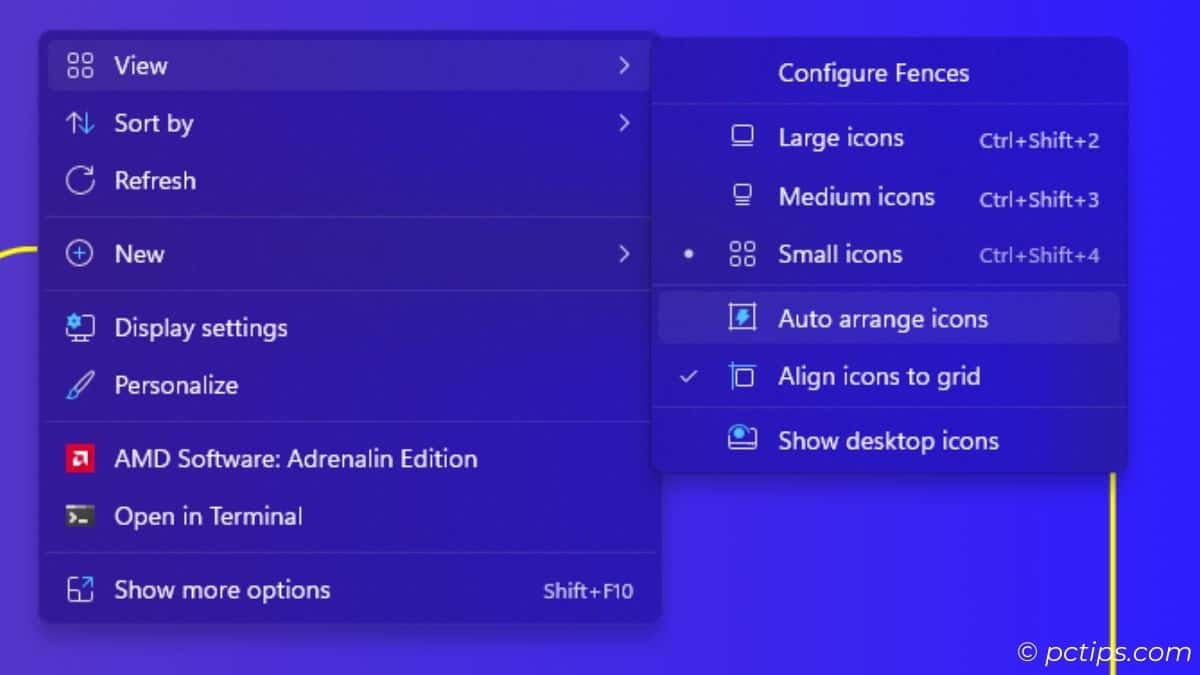Click the Sort by arrows icon
1200x675 pixels.
point(80,123)
